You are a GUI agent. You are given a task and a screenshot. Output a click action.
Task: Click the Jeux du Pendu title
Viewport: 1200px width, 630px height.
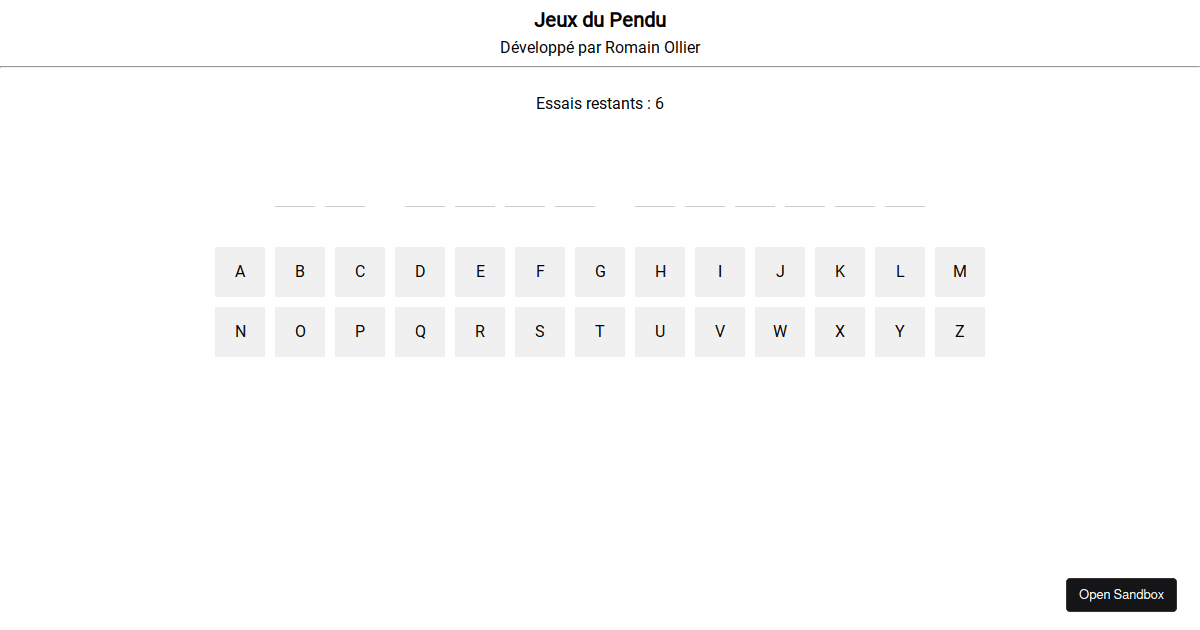pos(600,19)
